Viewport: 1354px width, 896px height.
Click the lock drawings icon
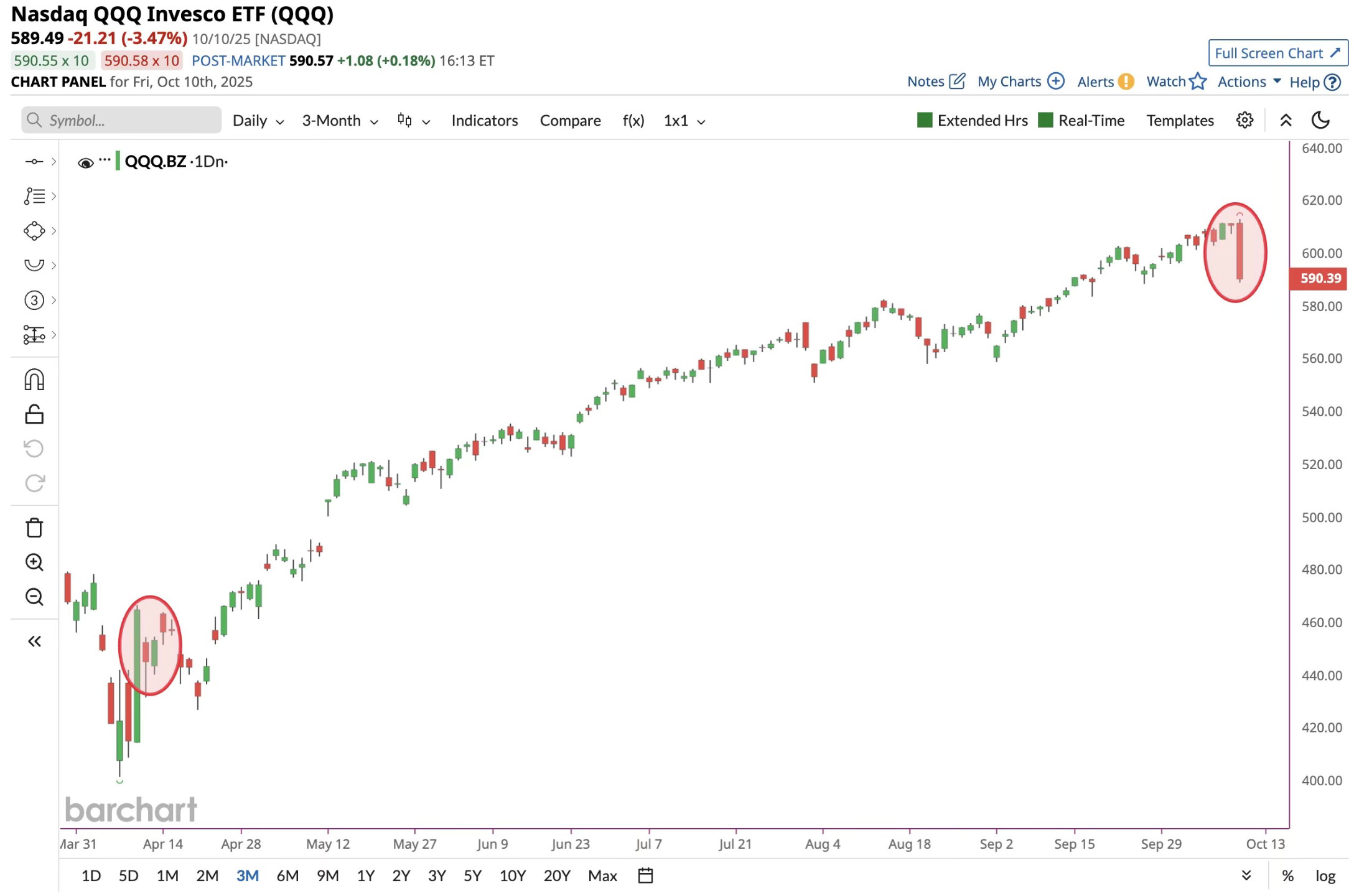34,414
